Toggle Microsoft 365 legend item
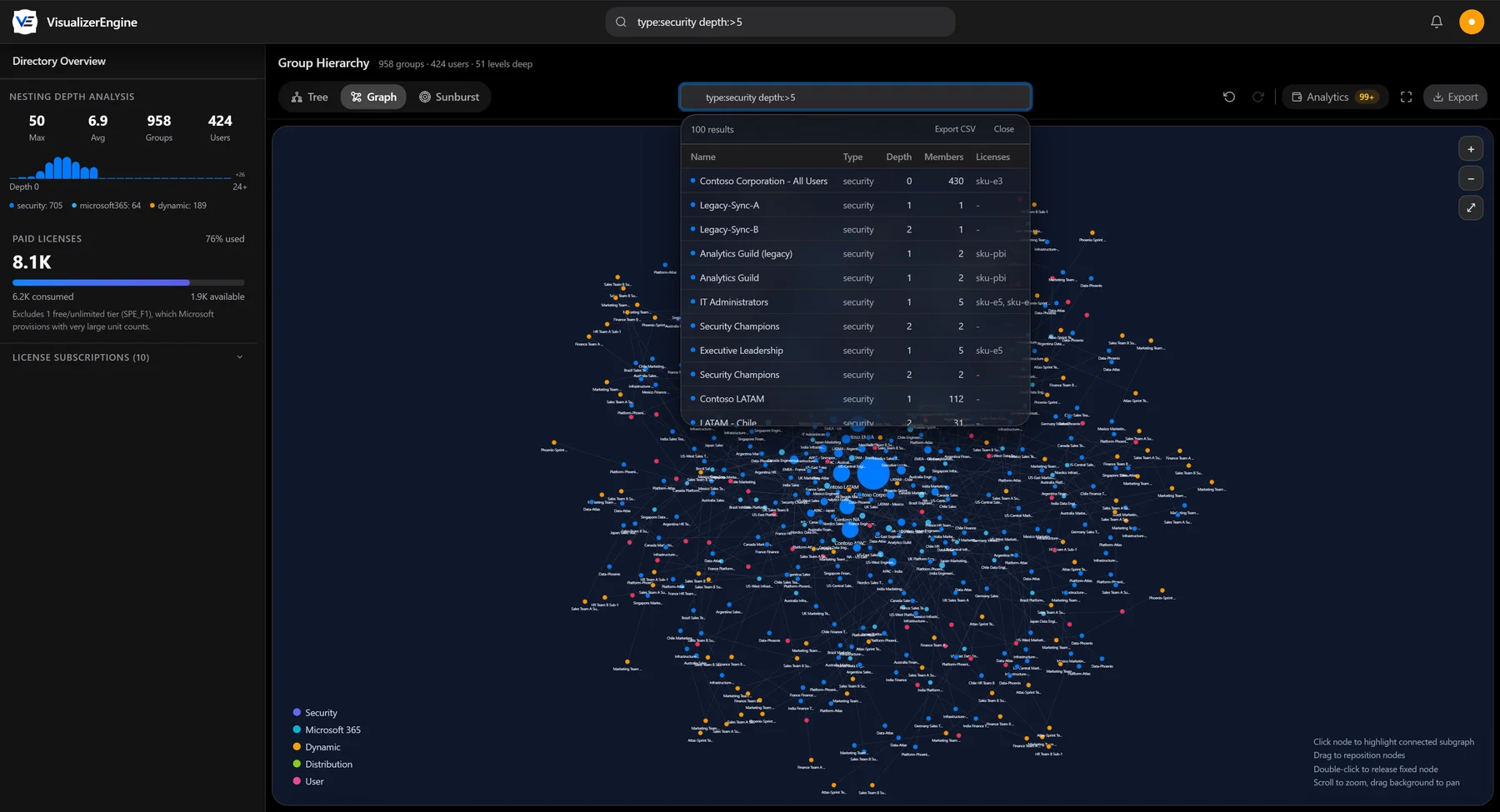1500x812 pixels. 327,730
